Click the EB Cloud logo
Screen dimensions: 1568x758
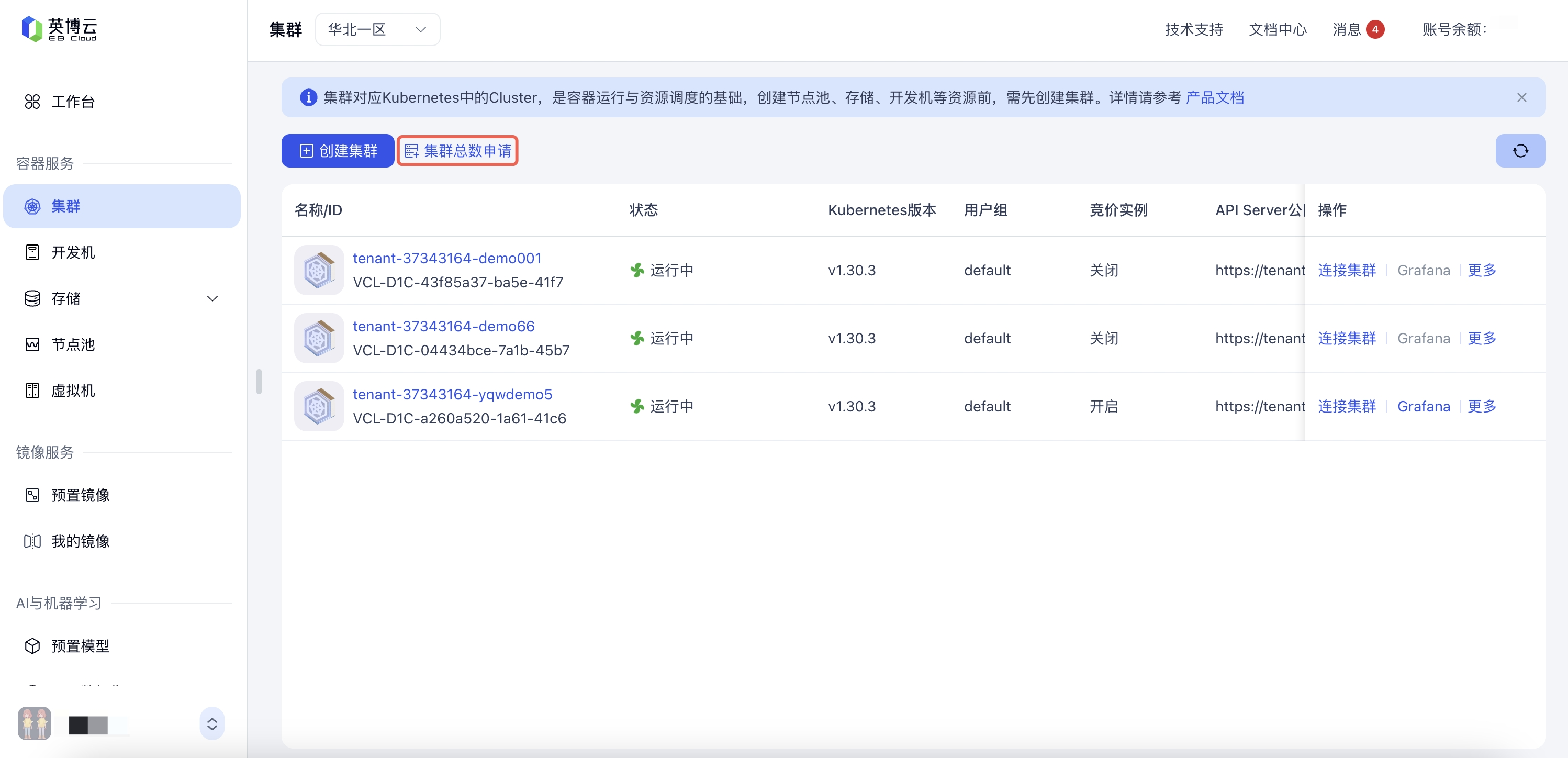tap(59, 29)
